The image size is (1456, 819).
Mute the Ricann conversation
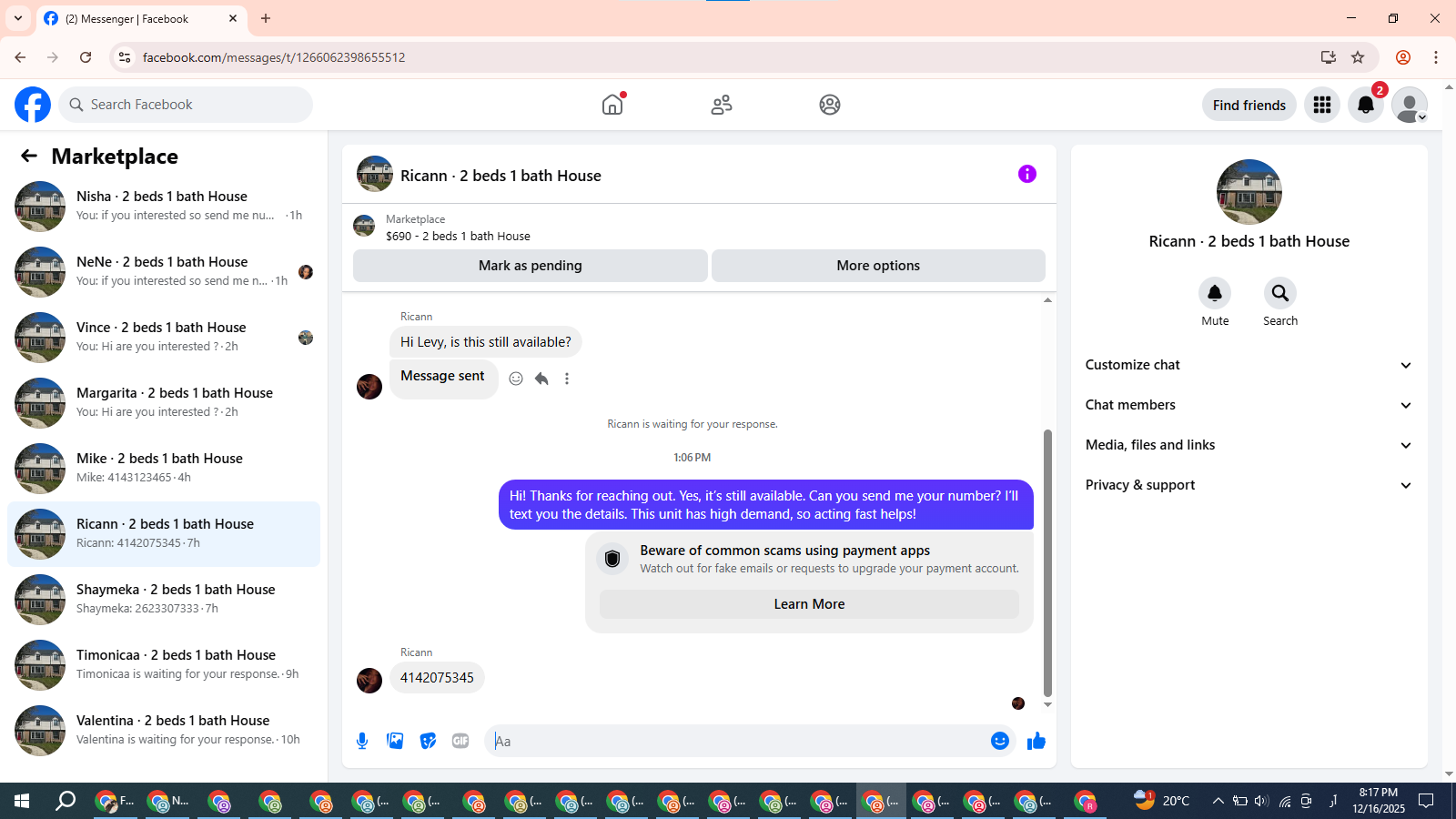pyautogui.click(x=1215, y=293)
